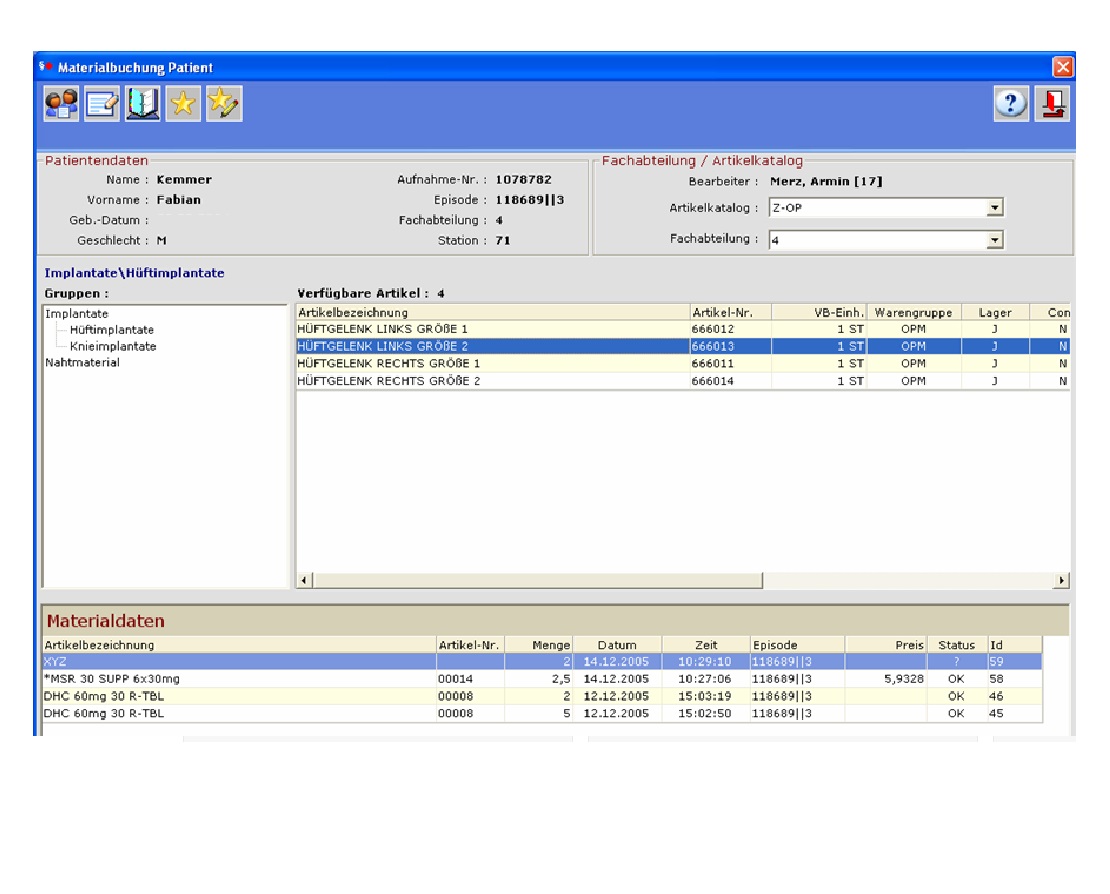
Task: Click the VB-Einh. column header
Action: click(x=820, y=312)
